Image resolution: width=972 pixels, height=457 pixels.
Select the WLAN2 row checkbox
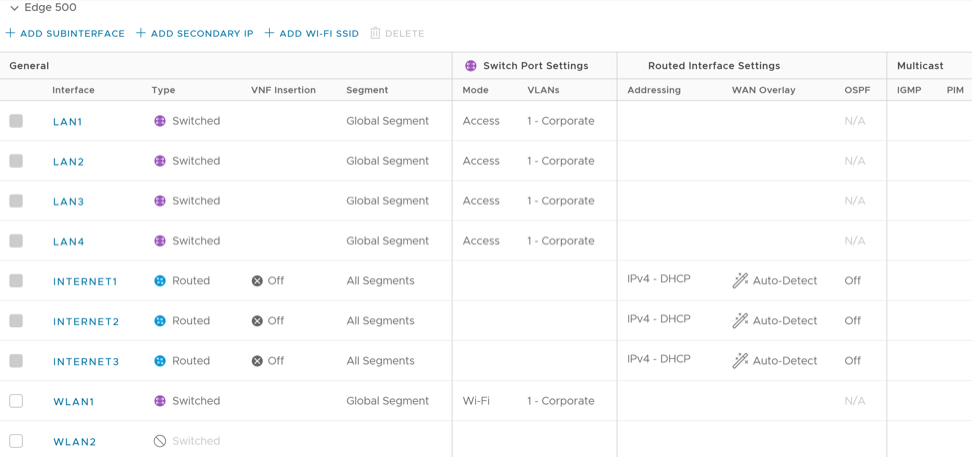point(16,441)
